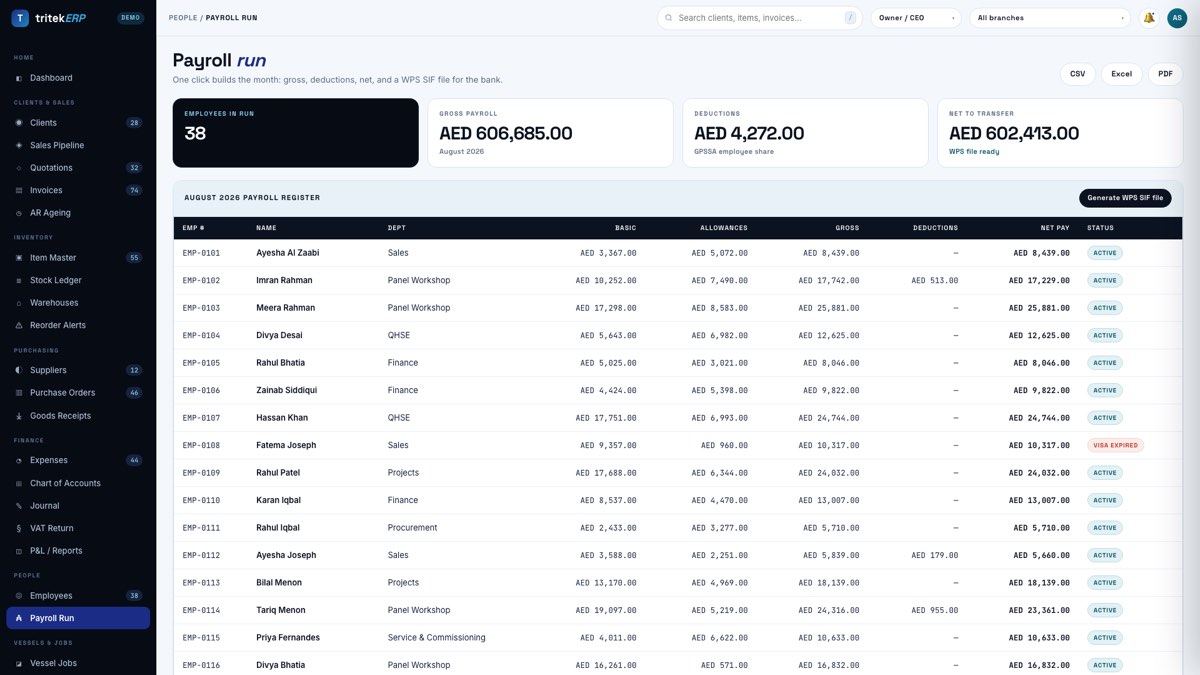Click the Deductions AED 4,272.00 card
Viewport: 1200px width, 675px height.
coord(805,133)
